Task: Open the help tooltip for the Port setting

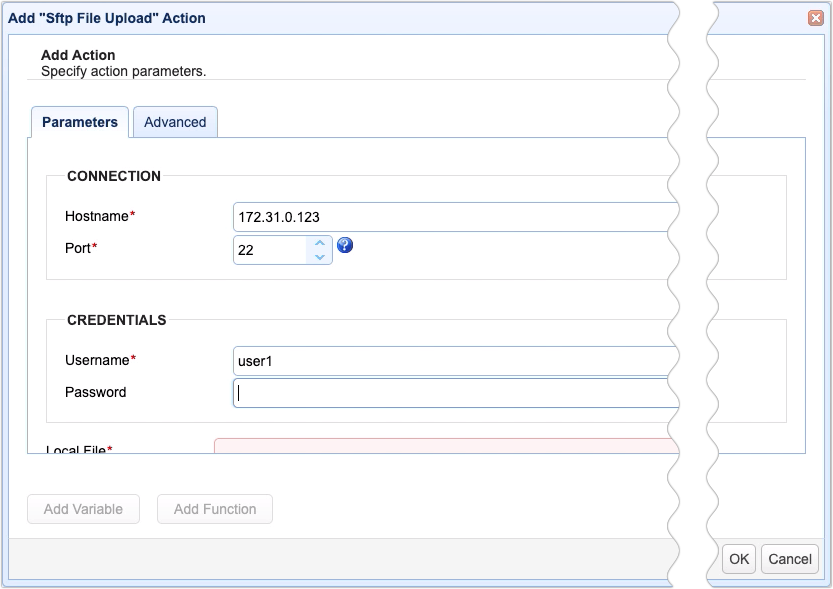Action: point(344,244)
